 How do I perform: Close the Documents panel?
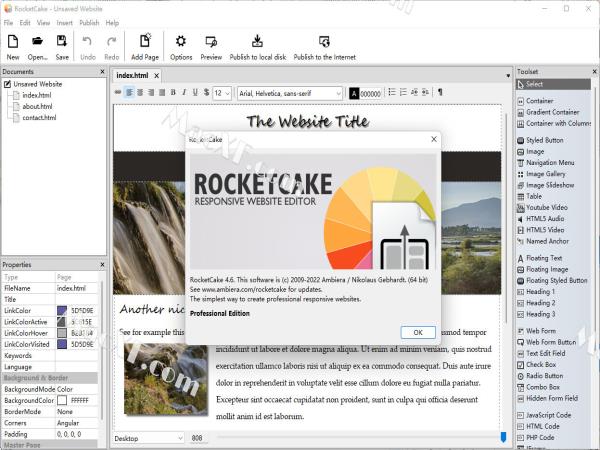tap(102, 72)
